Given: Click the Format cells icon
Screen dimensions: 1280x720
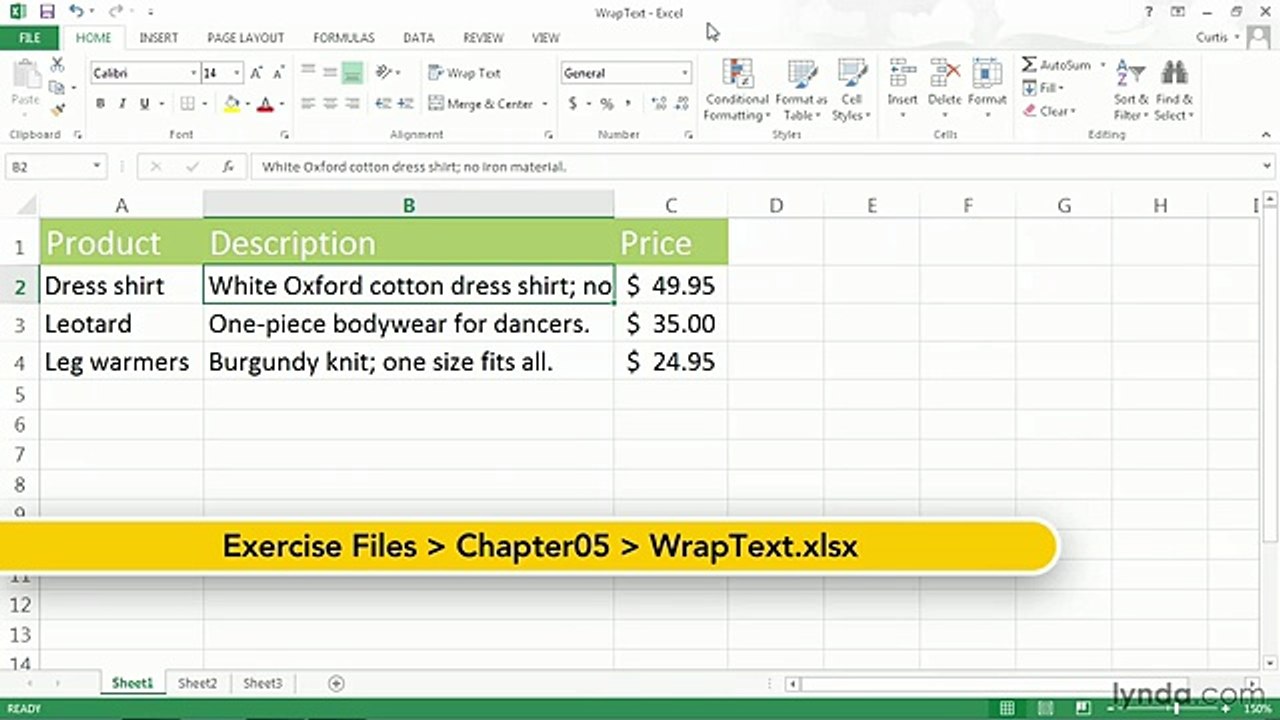Looking at the screenshot, I should tap(987, 87).
